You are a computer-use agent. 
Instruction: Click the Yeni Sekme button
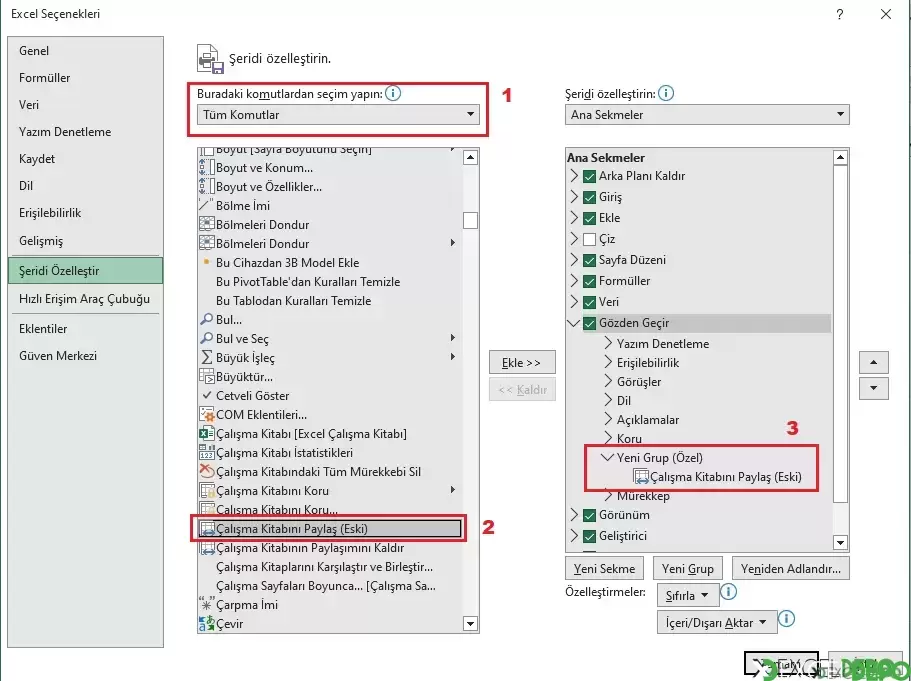coord(604,568)
